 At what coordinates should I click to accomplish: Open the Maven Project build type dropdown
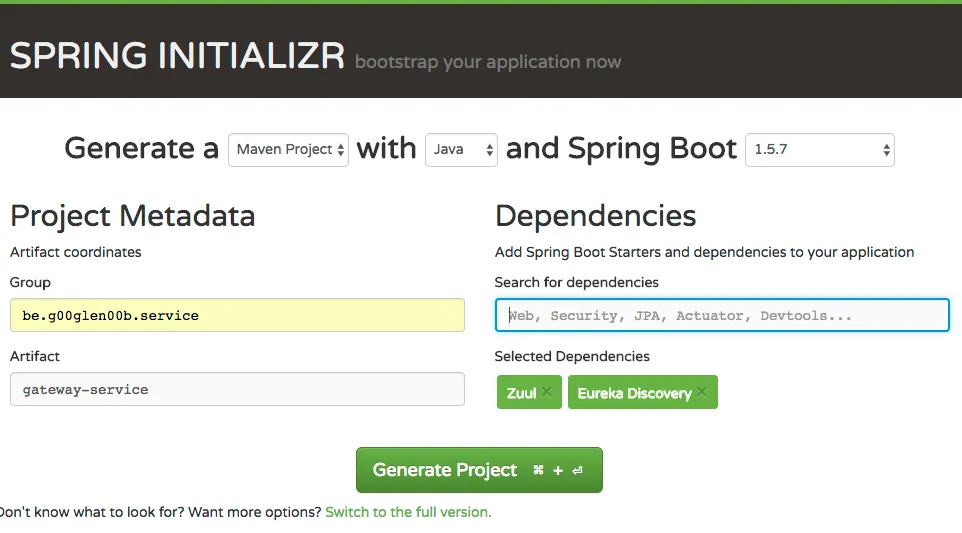pyautogui.click(x=288, y=150)
